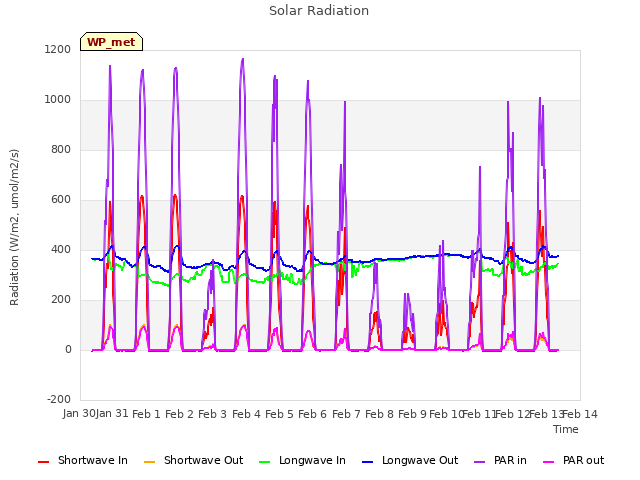The width and height of the screenshot is (640, 480).
Task: Toggle the Shortwave Out legend entry
Action: (193, 460)
